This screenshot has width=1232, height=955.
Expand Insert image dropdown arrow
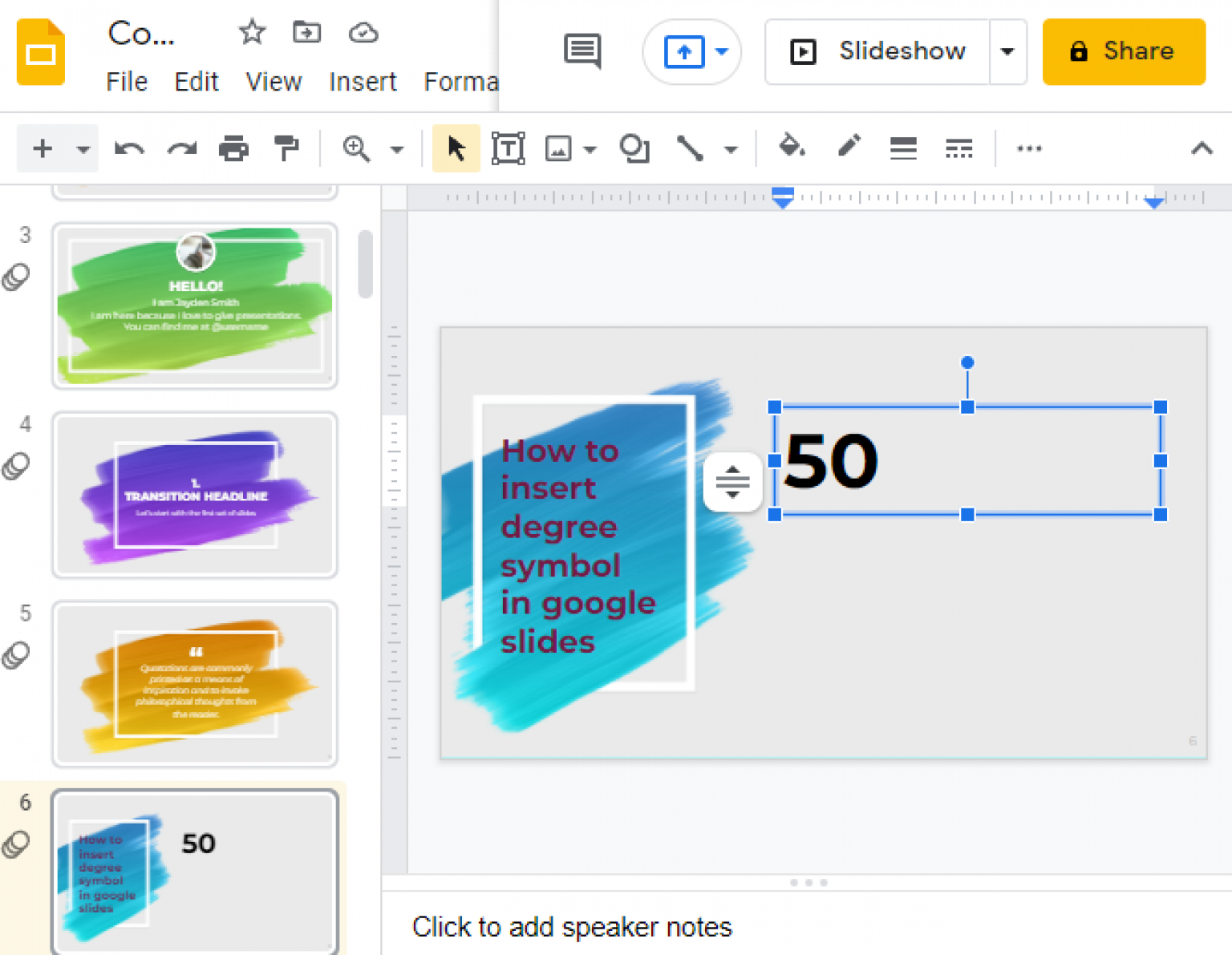(590, 149)
